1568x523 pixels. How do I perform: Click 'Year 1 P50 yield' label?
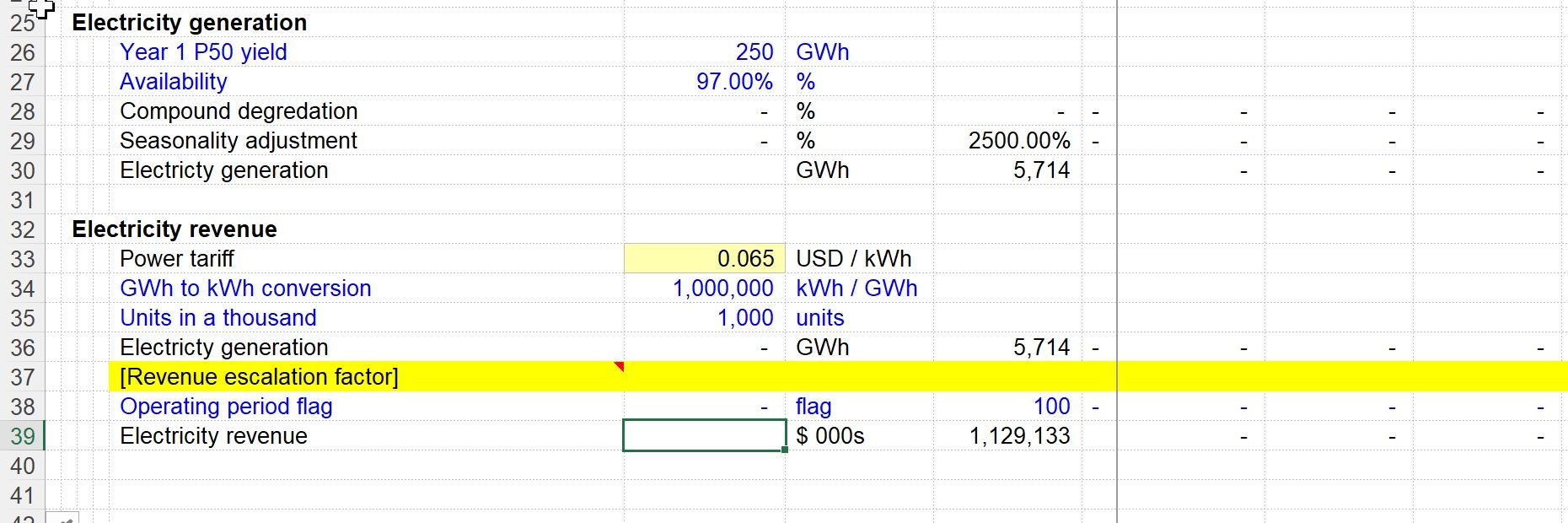click(203, 52)
